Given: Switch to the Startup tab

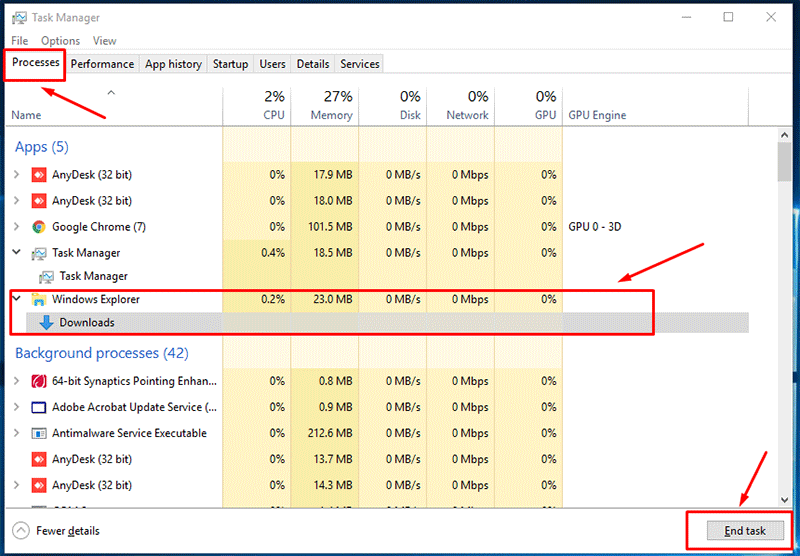Looking at the screenshot, I should click(x=230, y=64).
